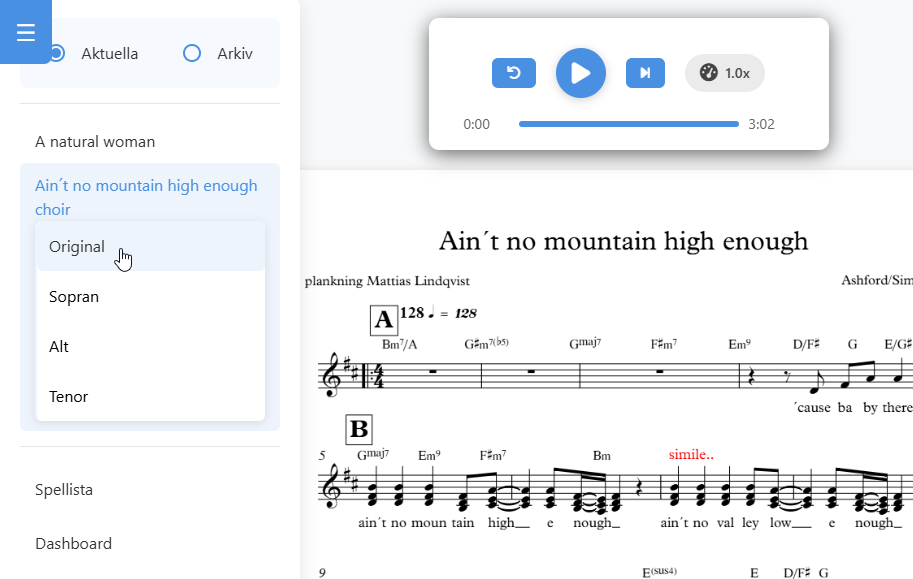Restart the track with the rewind icon
This screenshot has width=913, height=579.
click(514, 73)
